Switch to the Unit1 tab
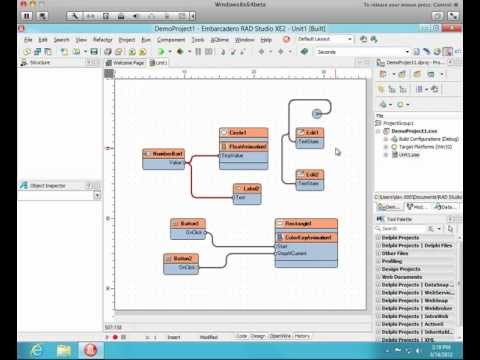Screen dimensions: 480x360 pos(158,63)
